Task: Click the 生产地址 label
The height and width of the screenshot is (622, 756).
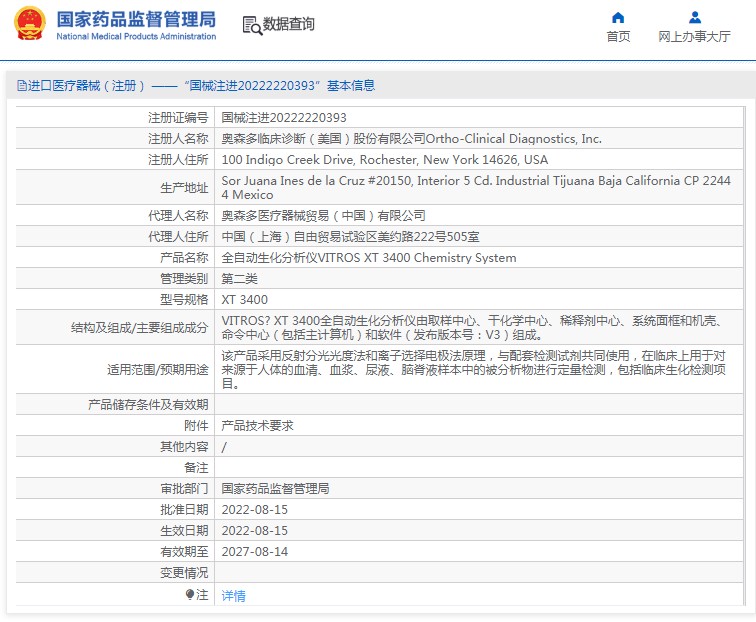Action: (184, 188)
